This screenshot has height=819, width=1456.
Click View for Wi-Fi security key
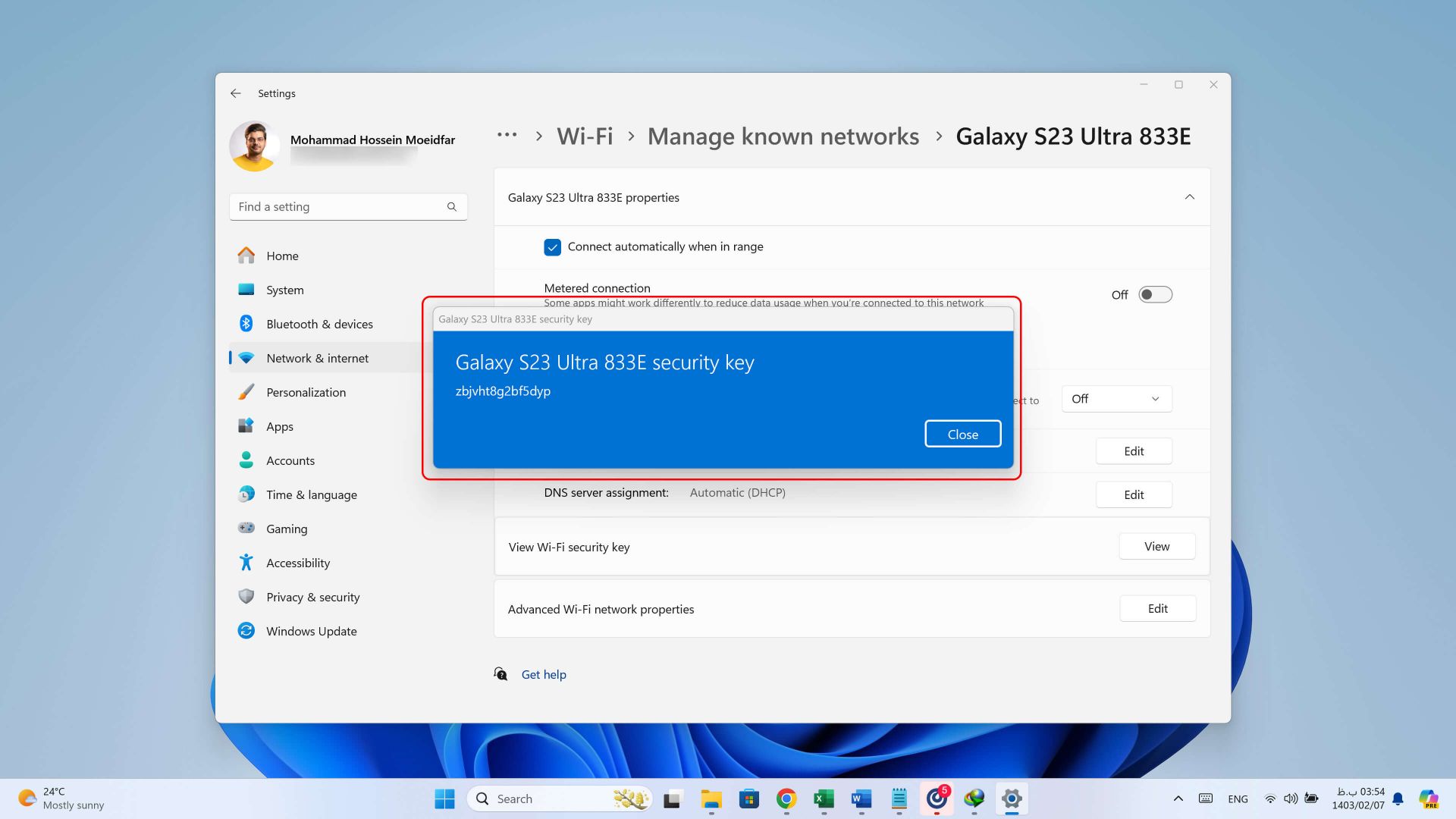(x=1156, y=546)
